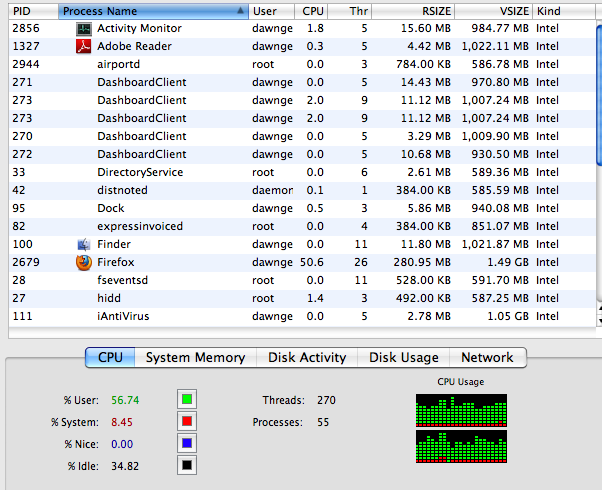602x490 pixels.
Task: Click the 56.74 % User value
Action: pyautogui.click(x=125, y=400)
